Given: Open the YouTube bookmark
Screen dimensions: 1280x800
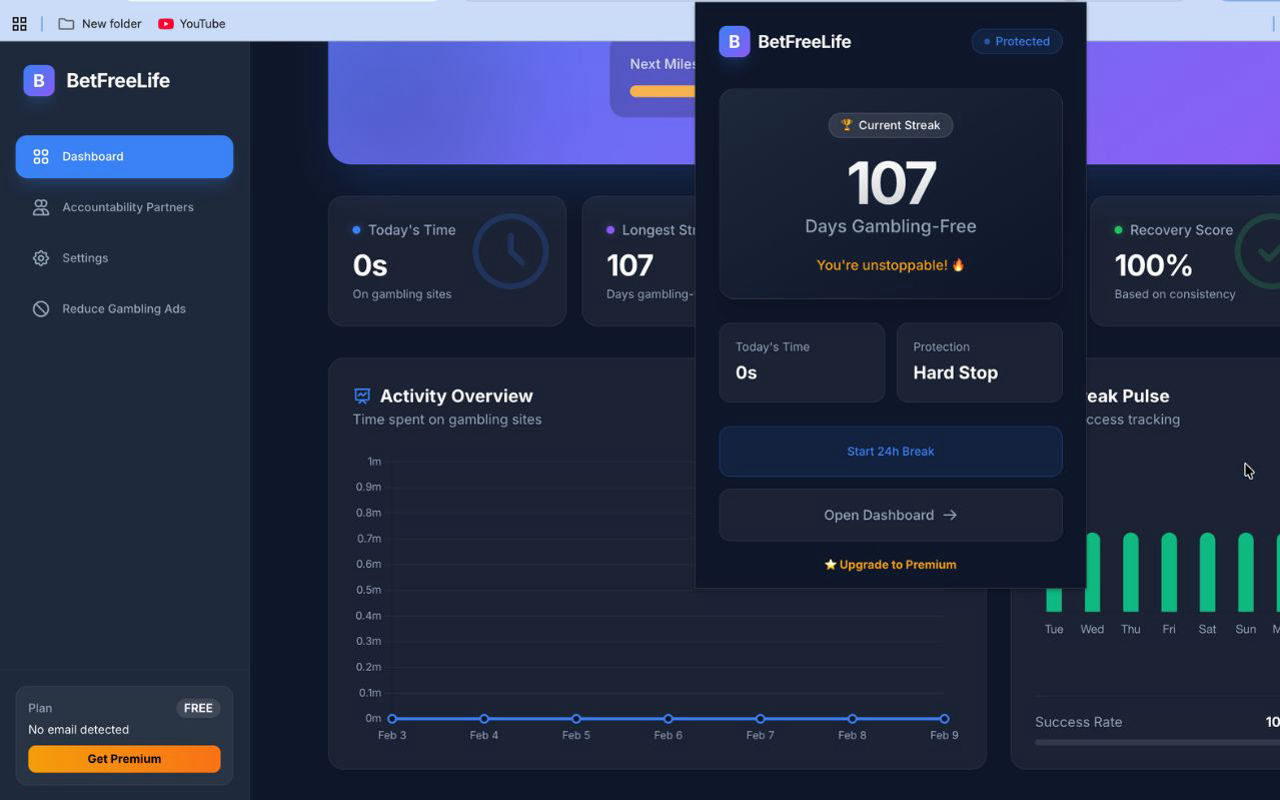Looking at the screenshot, I should click(192, 23).
